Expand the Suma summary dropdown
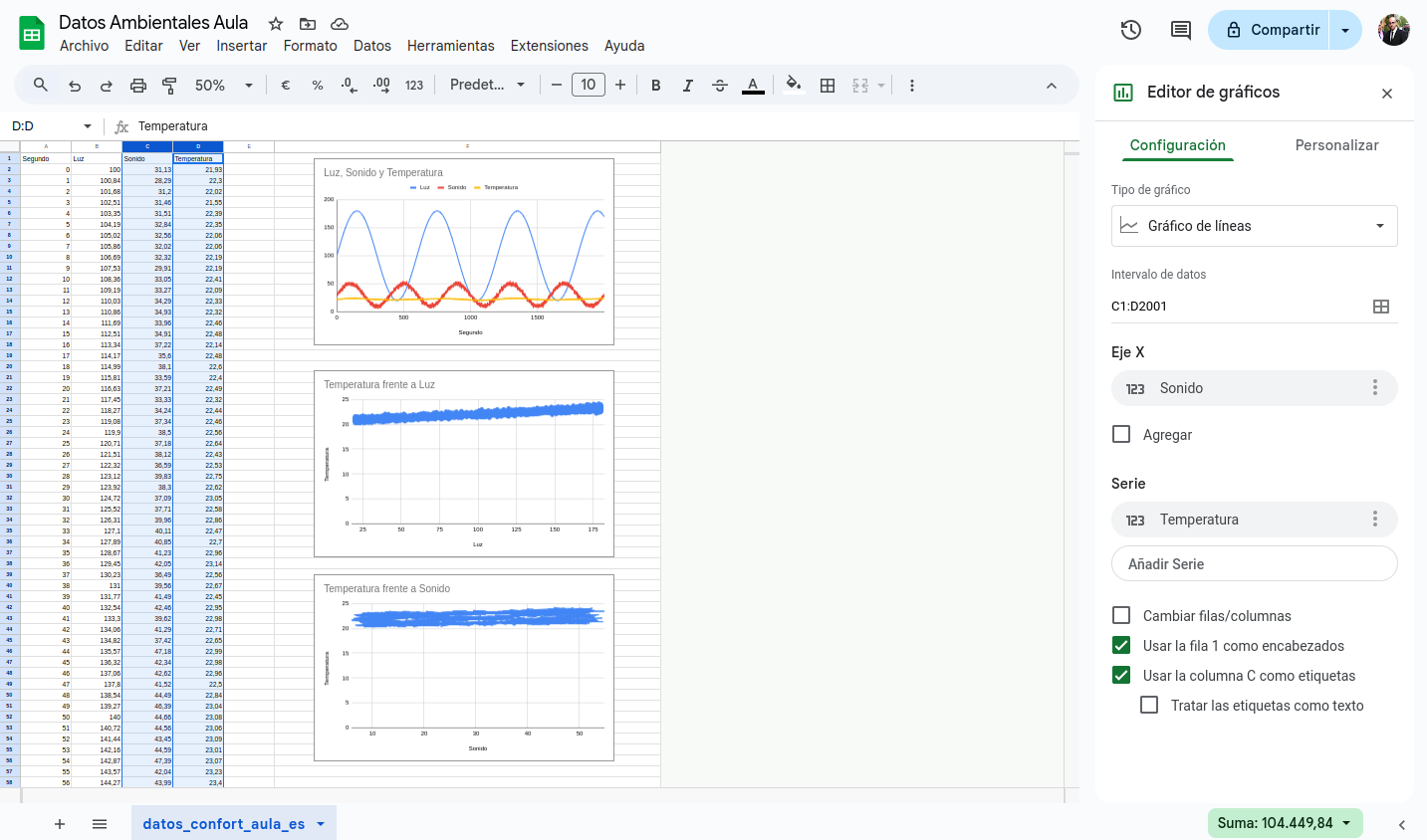The width and height of the screenshot is (1427, 840). pos(1285,823)
